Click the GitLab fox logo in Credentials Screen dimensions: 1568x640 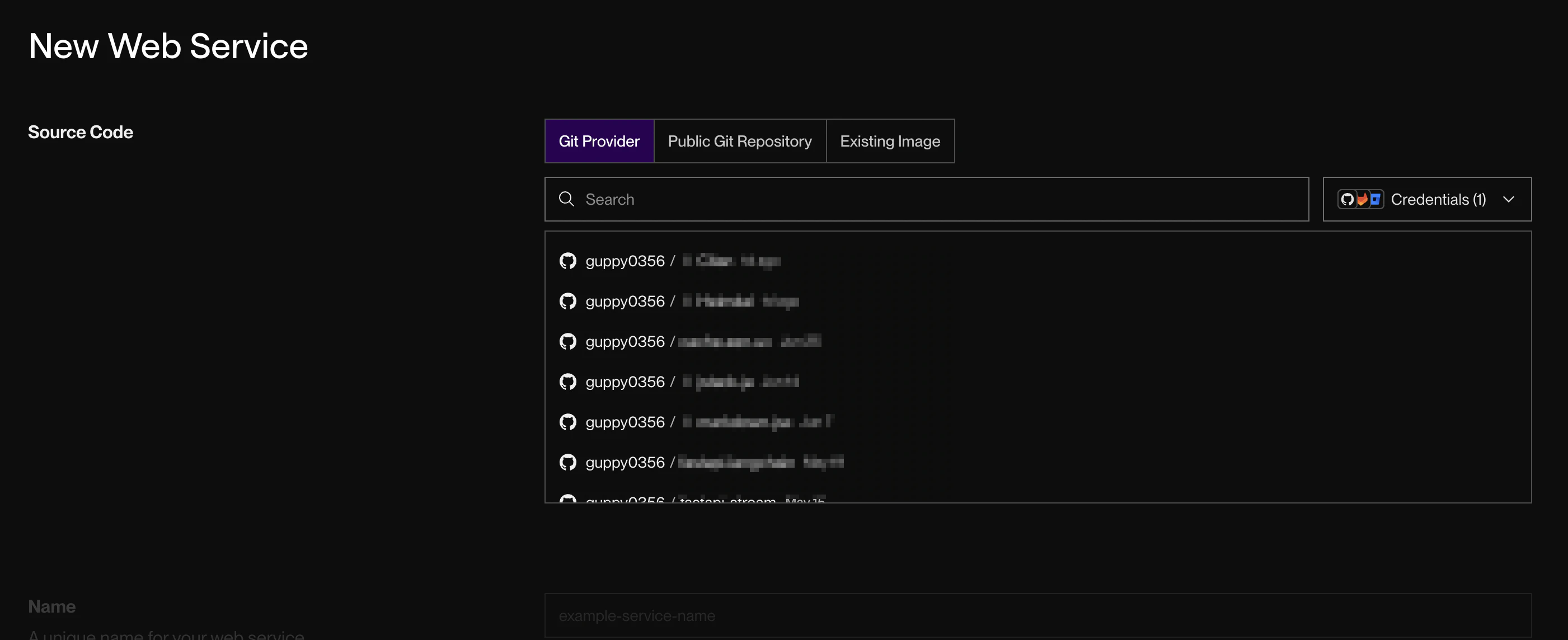[x=1362, y=199]
